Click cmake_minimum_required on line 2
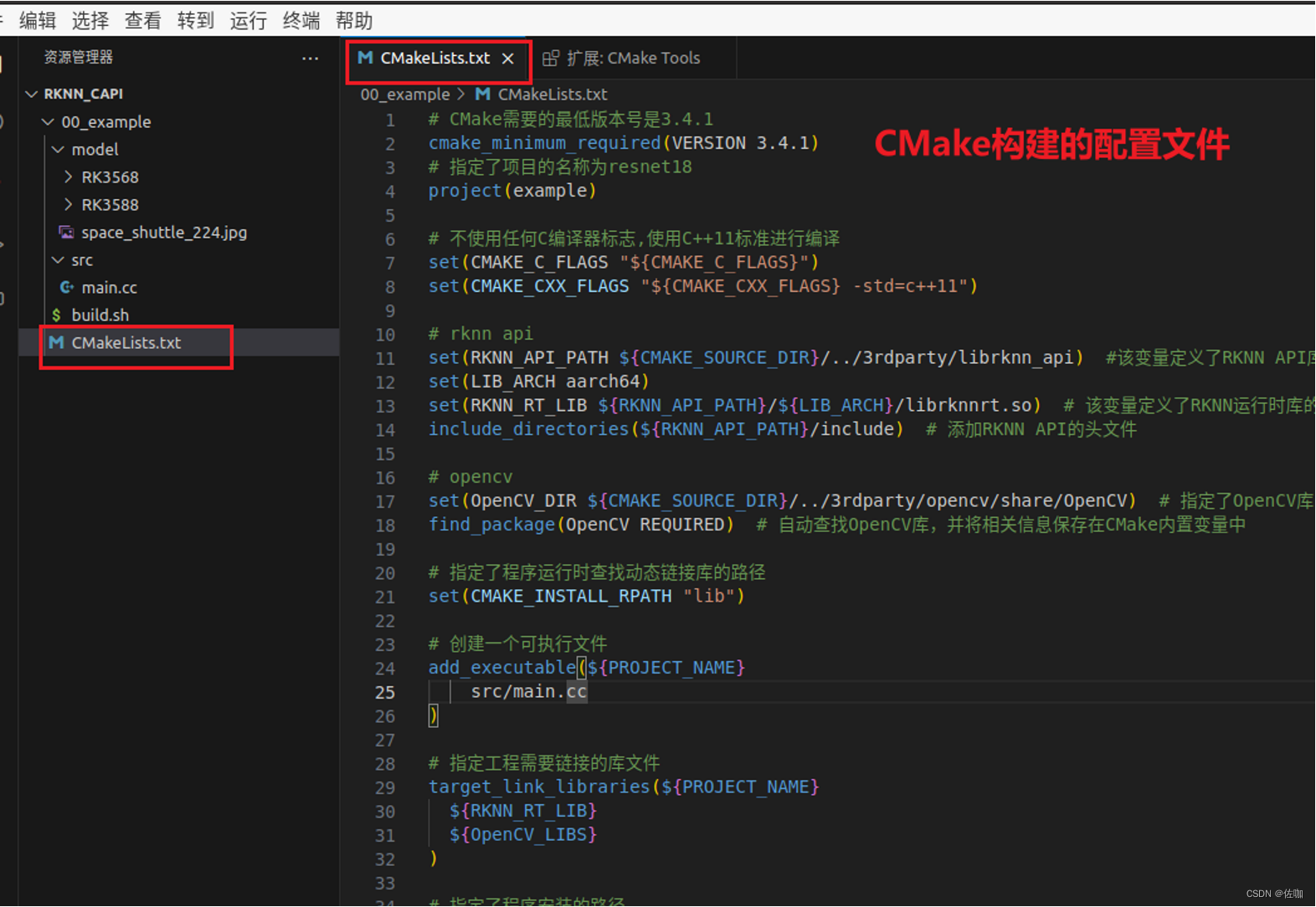This screenshot has height=907, width=1316. pos(545,143)
